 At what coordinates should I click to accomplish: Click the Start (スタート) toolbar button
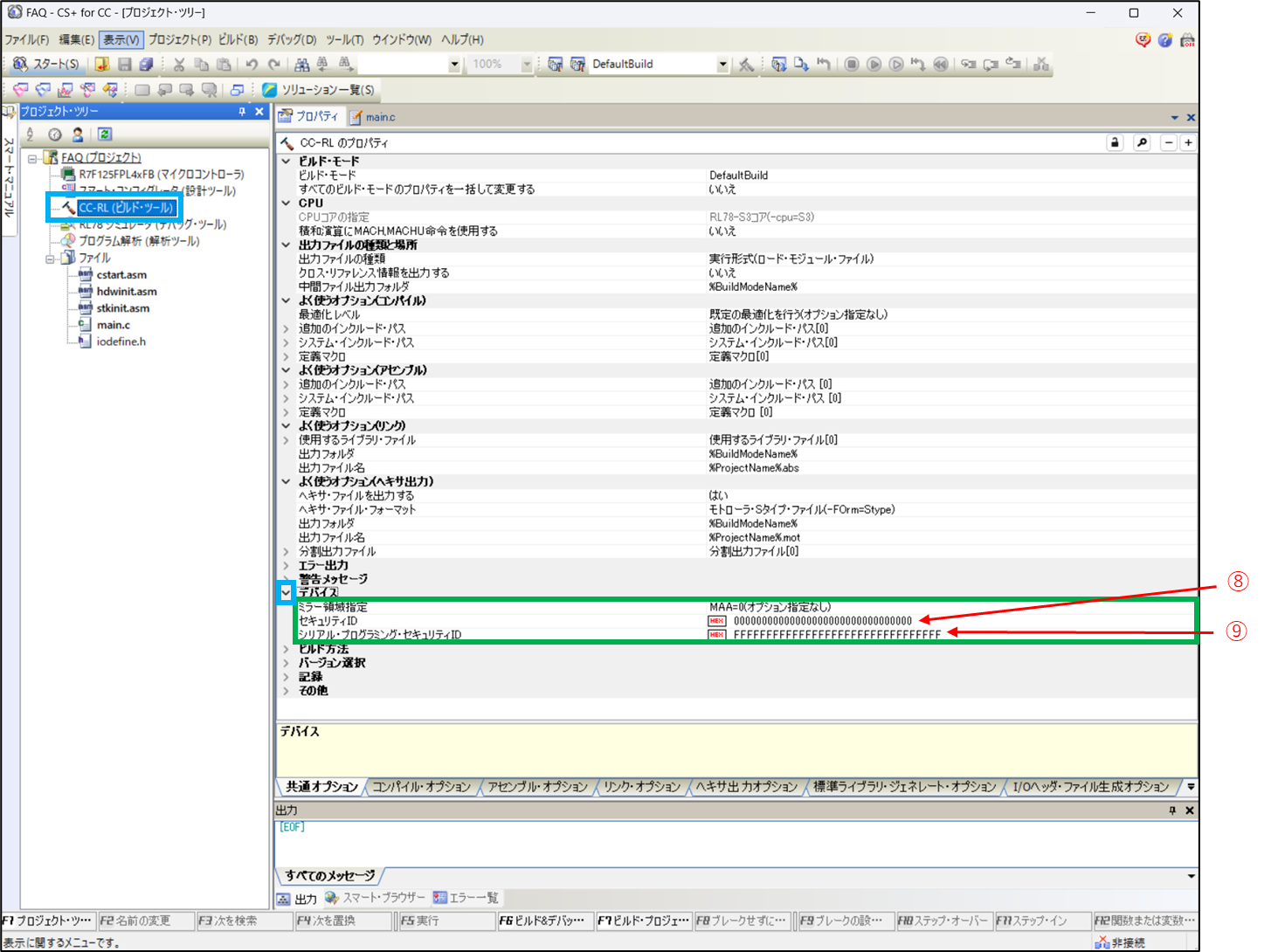pos(45,64)
